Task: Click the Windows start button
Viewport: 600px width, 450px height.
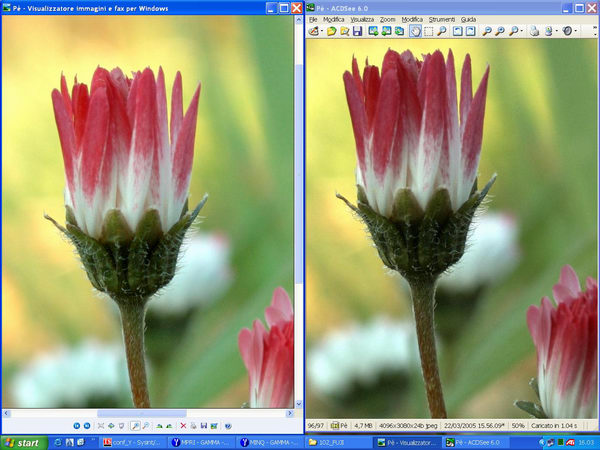Action: [23, 442]
